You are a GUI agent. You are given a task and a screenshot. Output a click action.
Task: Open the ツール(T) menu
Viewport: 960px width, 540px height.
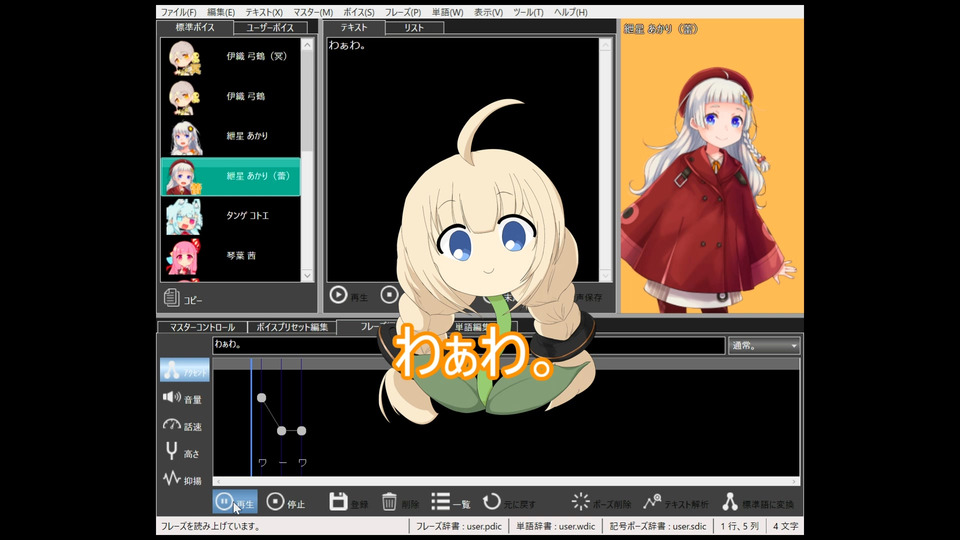tap(528, 12)
